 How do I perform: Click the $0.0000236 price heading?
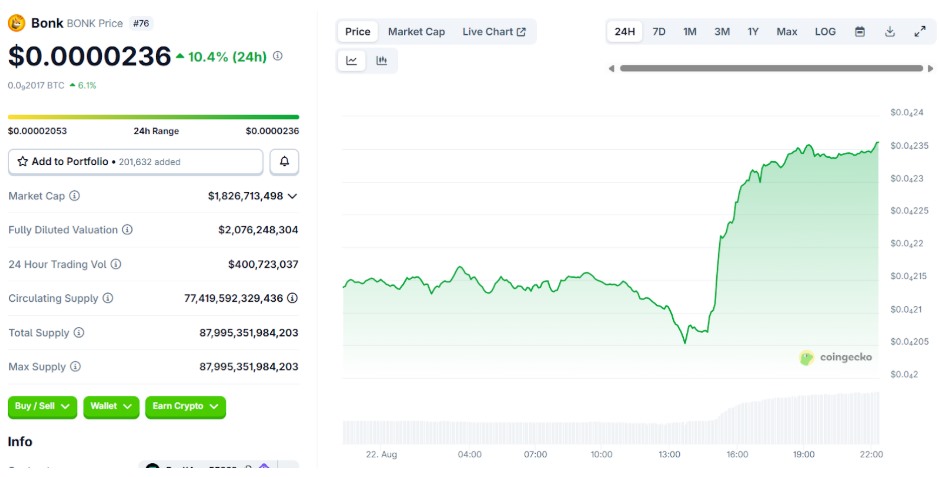click(x=89, y=56)
